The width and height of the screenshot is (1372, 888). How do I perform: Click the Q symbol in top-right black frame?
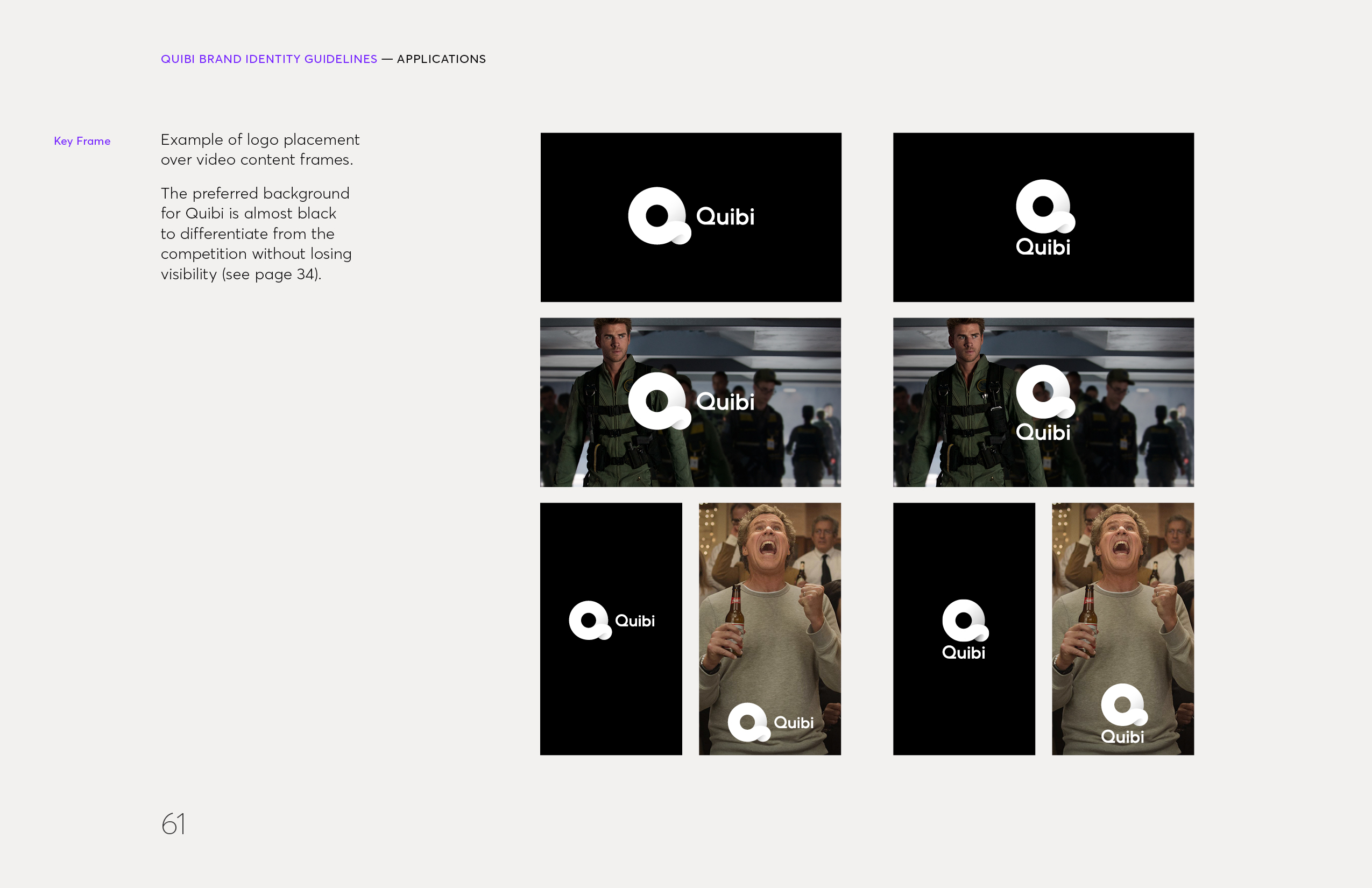pos(1045,207)
